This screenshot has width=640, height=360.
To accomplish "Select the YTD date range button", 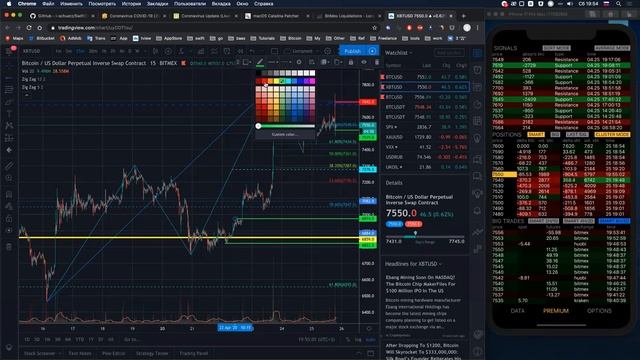I will (80, 339).
